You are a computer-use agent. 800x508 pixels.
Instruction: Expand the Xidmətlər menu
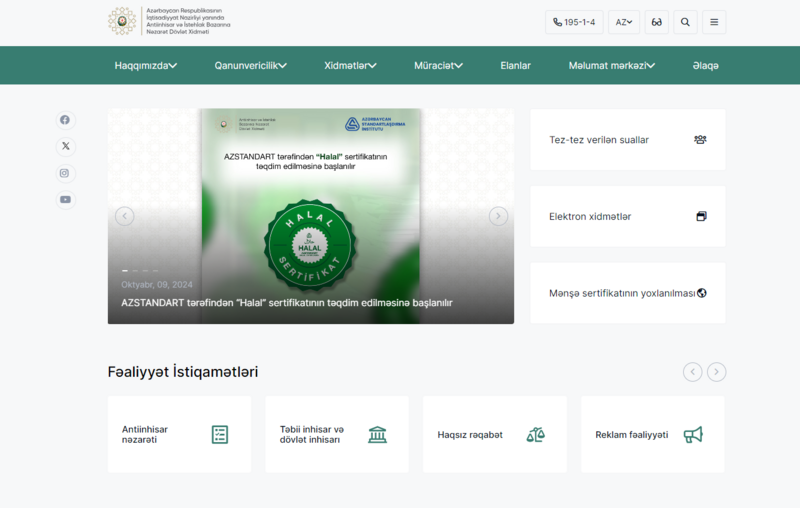350,65
